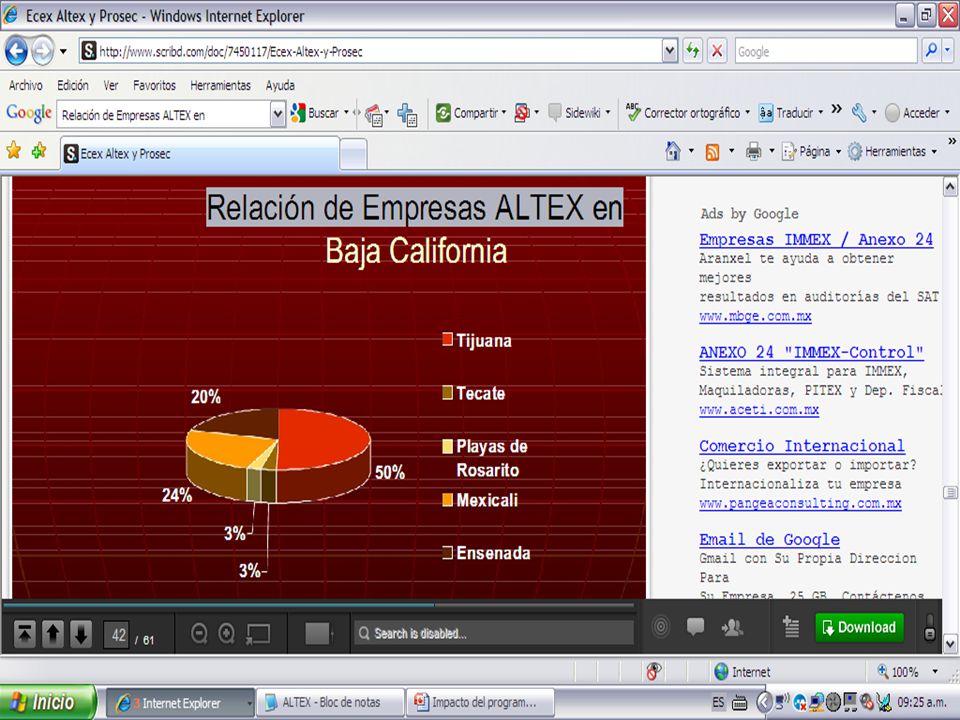The image size is (960, 720).
Task: Open the Inicio start menu
Action: tap(48, 702)
